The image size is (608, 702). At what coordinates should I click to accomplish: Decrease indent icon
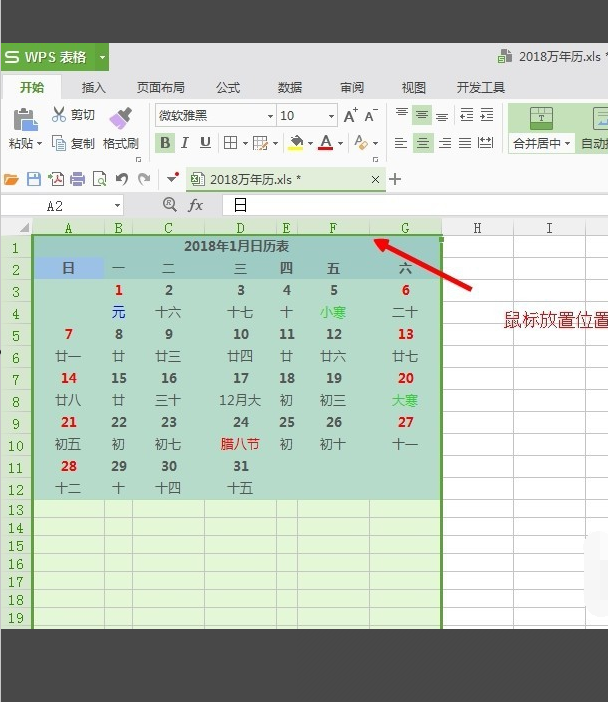[x=467, y=115]
